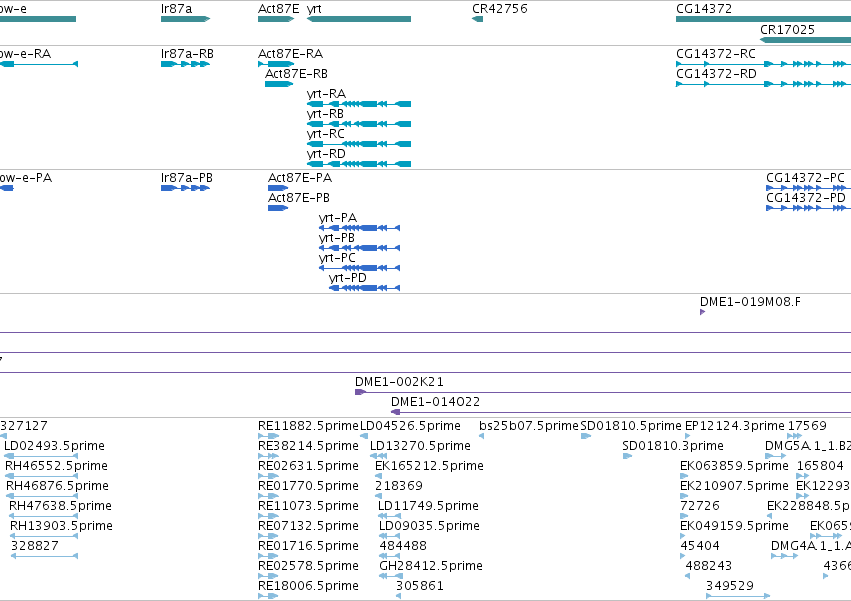Click the Act87E-RA transcript glyph

[x=276, y=64]
